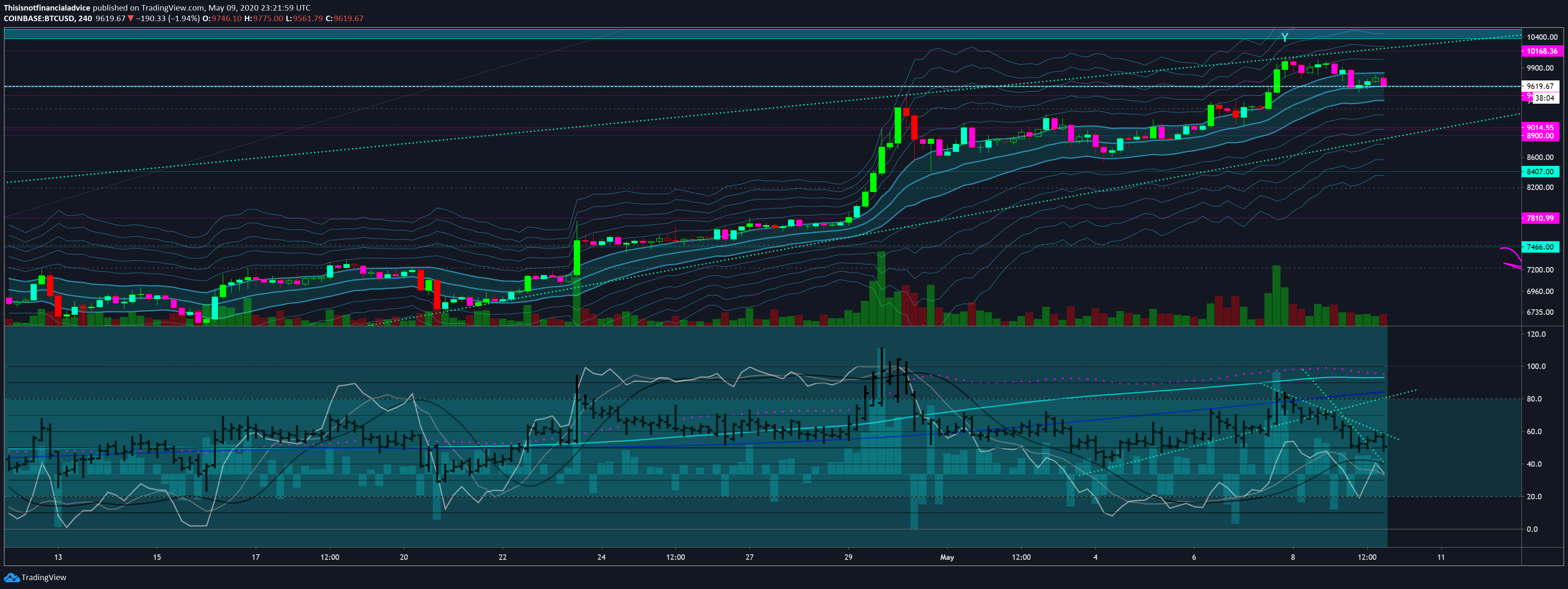1568x589 pixels.
Task: Click the 80.0 oscillator axis value
Action: (x=1535, y=399)
